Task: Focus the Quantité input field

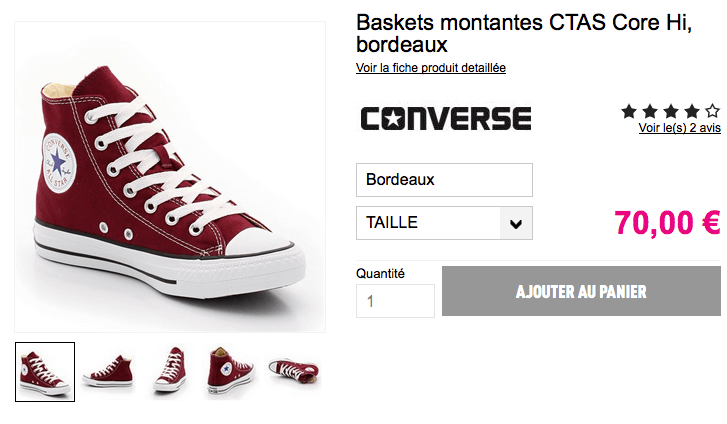Action: (x=395, y=301)
